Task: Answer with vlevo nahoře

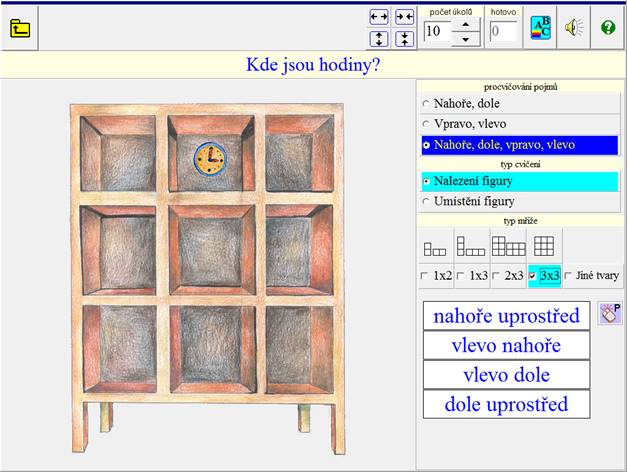Action: point(506,346)
